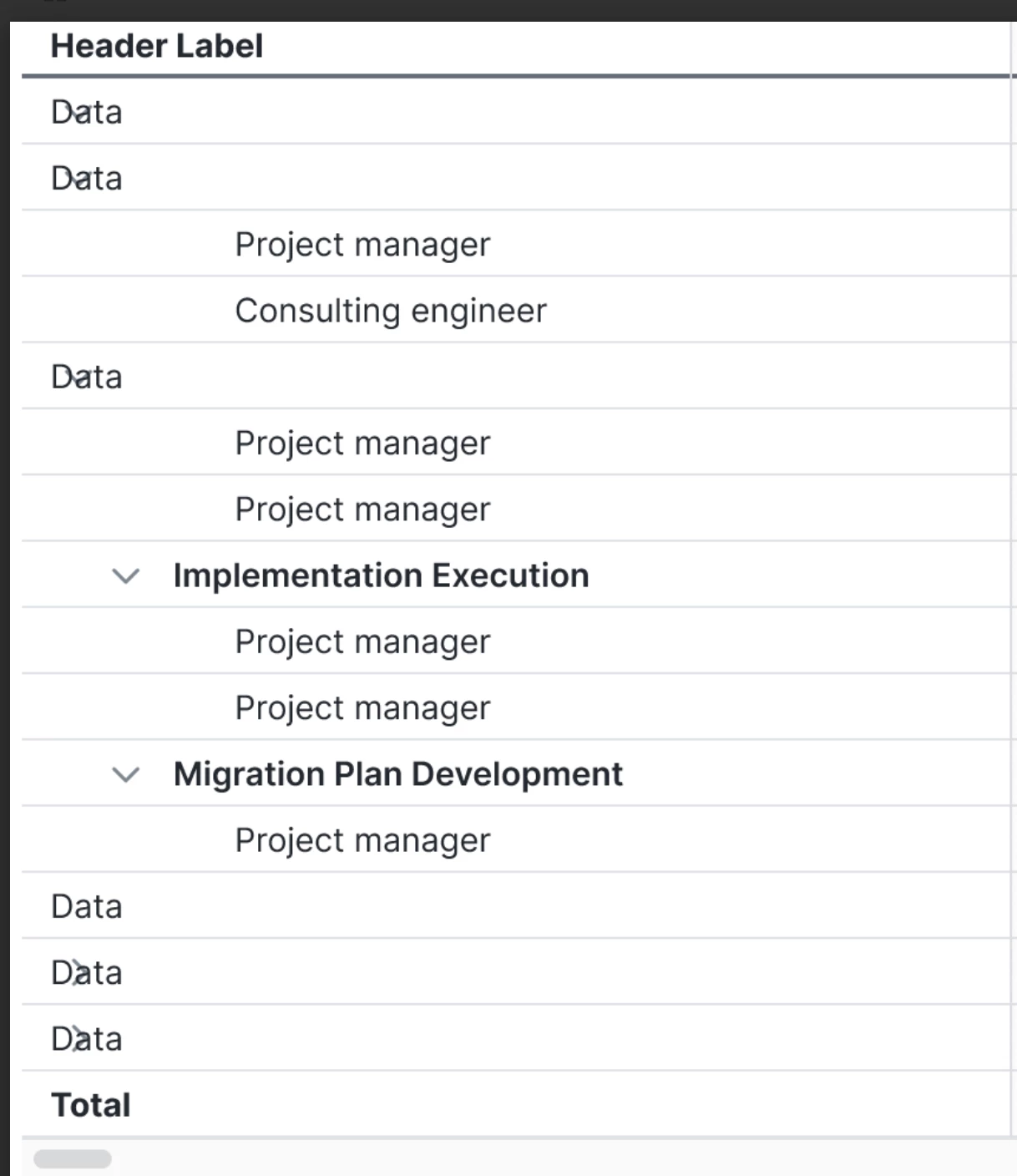Select Project manager directly below Implementation Execution
1017x1176 pixels.
pos(362,642)
